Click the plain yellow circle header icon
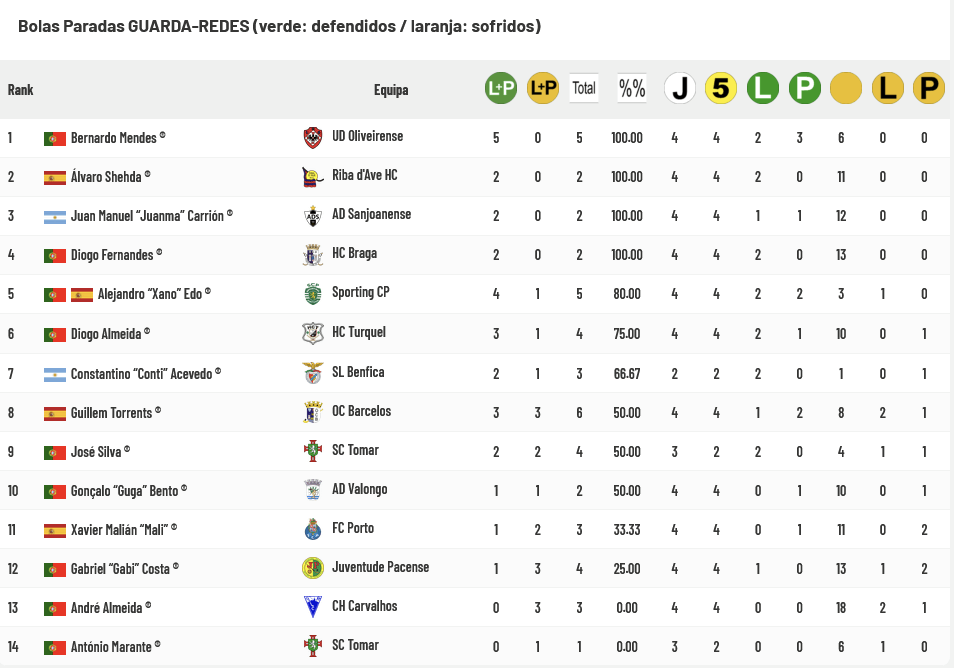The width and height of the screenshot is (954, 668). (x=846, y=89)
